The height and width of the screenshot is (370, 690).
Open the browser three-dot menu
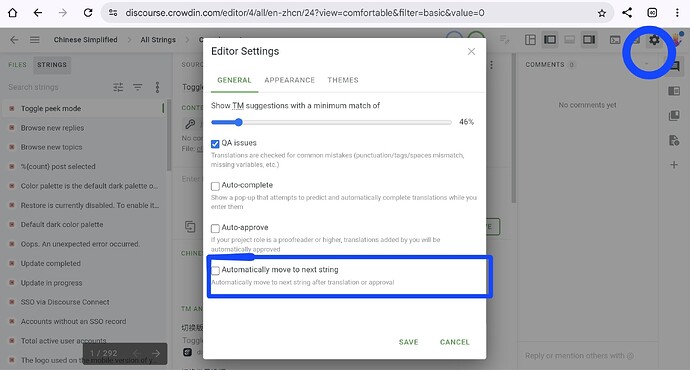677,13
